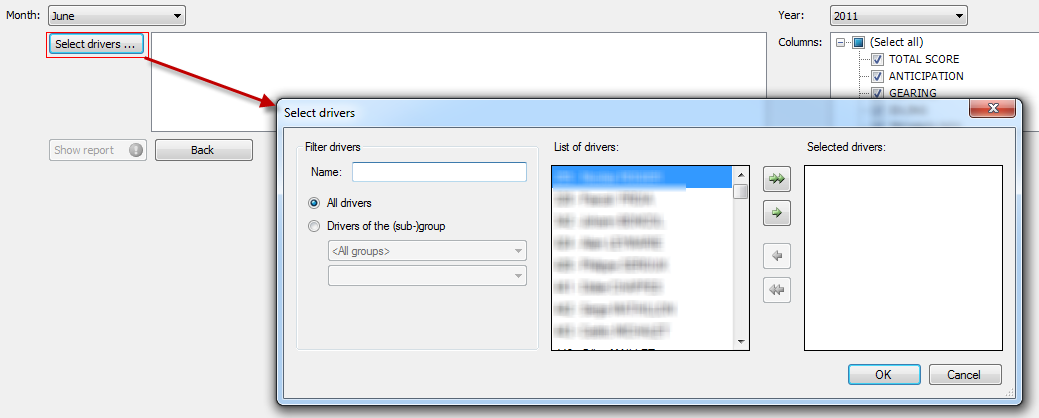Toggle the TOTAL SCORE column checkbox
The image size is (1039, 418).
[x=878, y=60]
